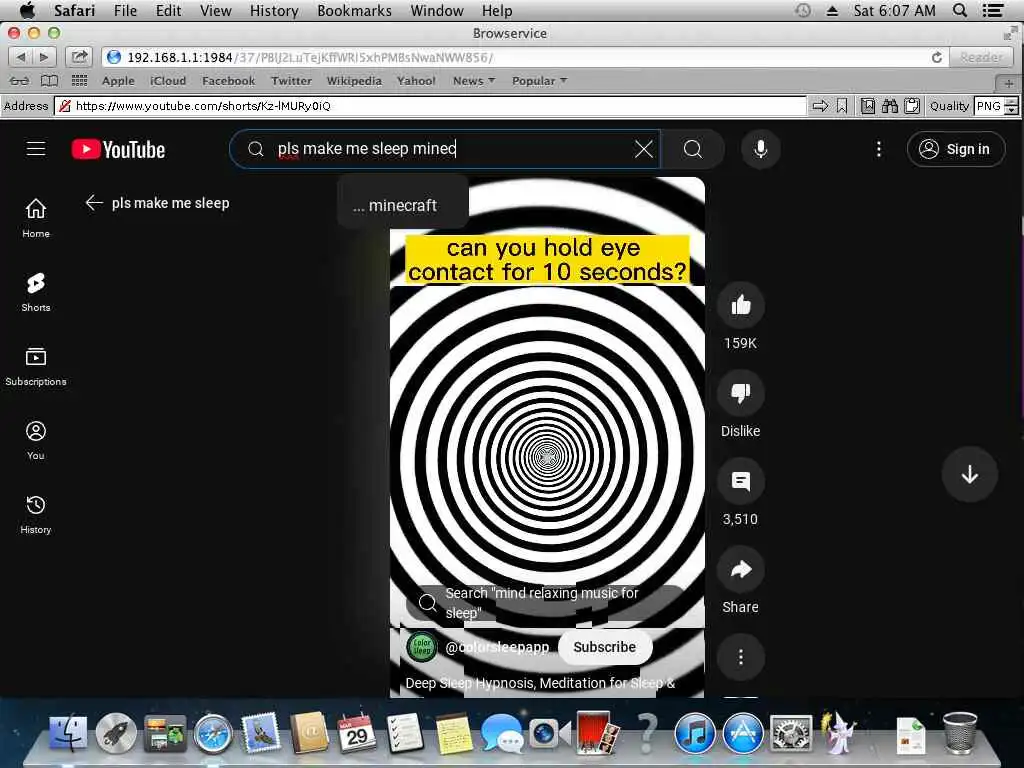Expand the News bookmarks folder
1024x768 pixels.
474,81
